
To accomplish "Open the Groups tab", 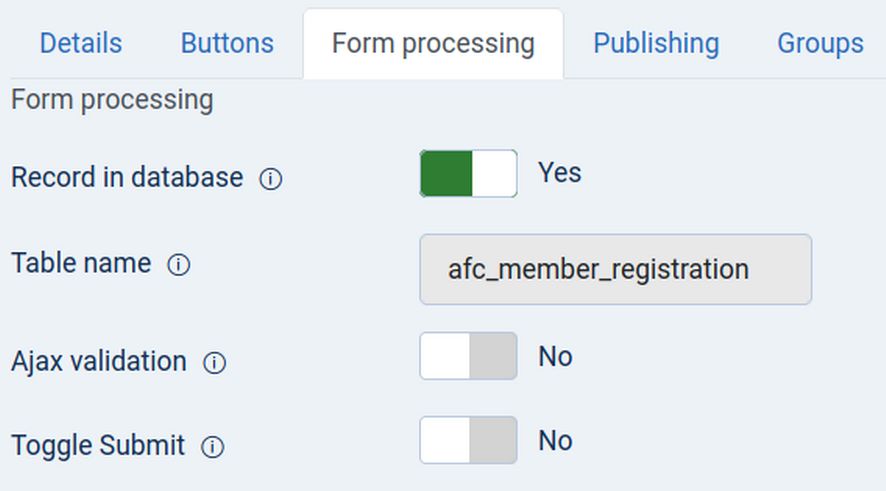I will coord(820,44).
